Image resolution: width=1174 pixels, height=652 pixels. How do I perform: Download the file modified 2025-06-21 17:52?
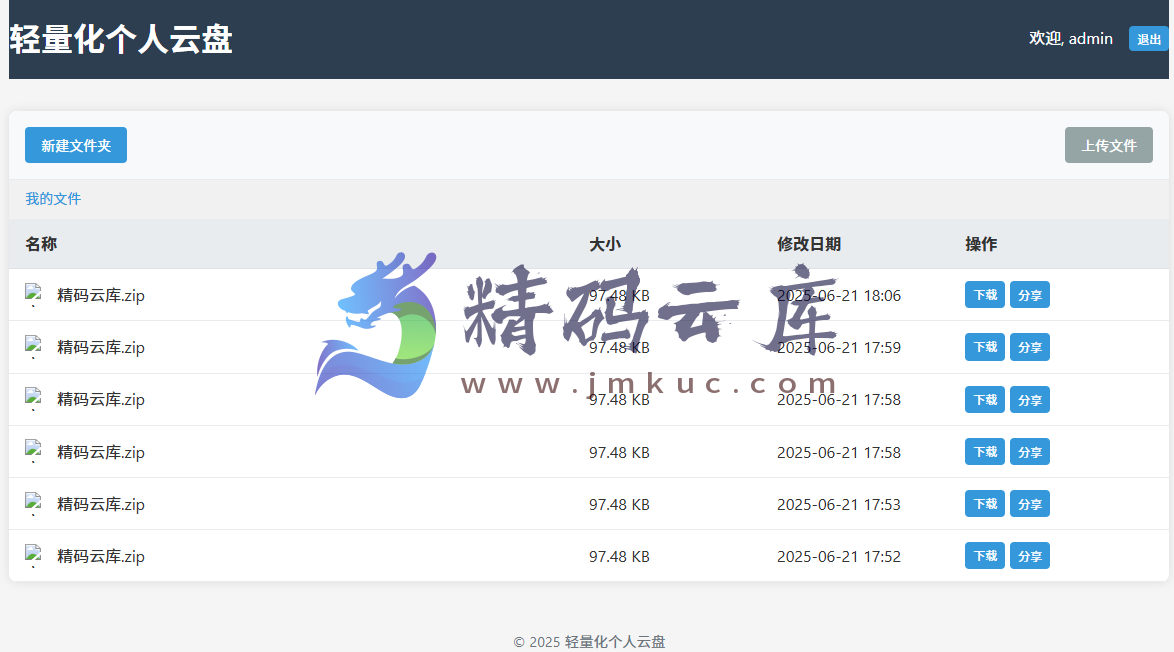pyautogui.click(x=985, y=556)
